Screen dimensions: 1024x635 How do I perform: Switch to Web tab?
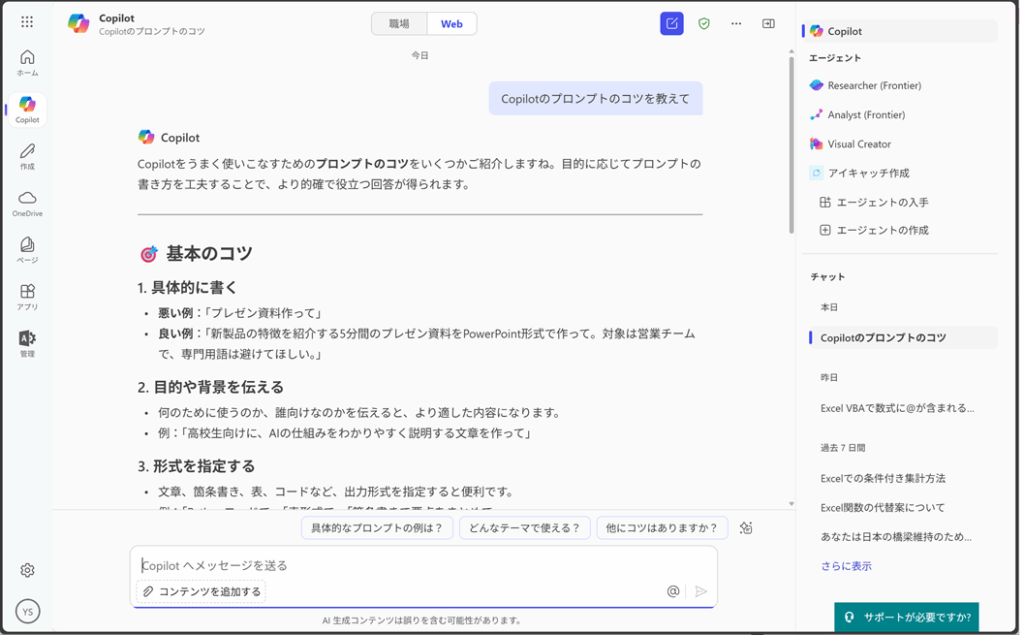click(x=451, y=24)
